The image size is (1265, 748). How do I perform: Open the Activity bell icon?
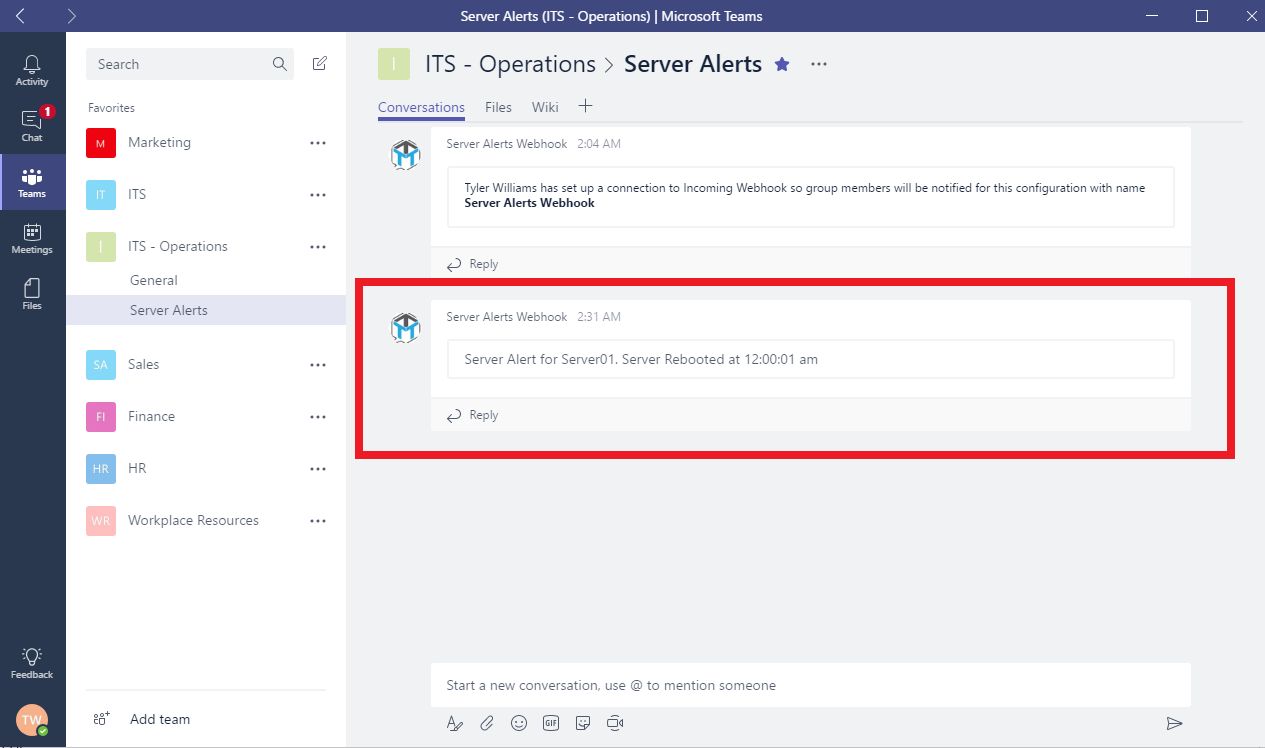coord(32,70)
